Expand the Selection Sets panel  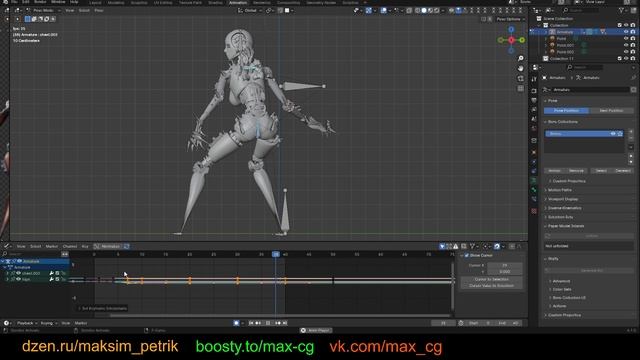(560, 217)
